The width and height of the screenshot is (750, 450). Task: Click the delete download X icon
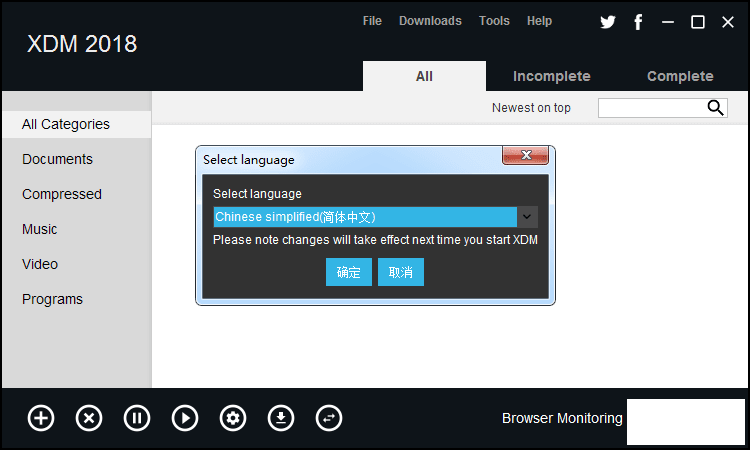tap(89, 418)
